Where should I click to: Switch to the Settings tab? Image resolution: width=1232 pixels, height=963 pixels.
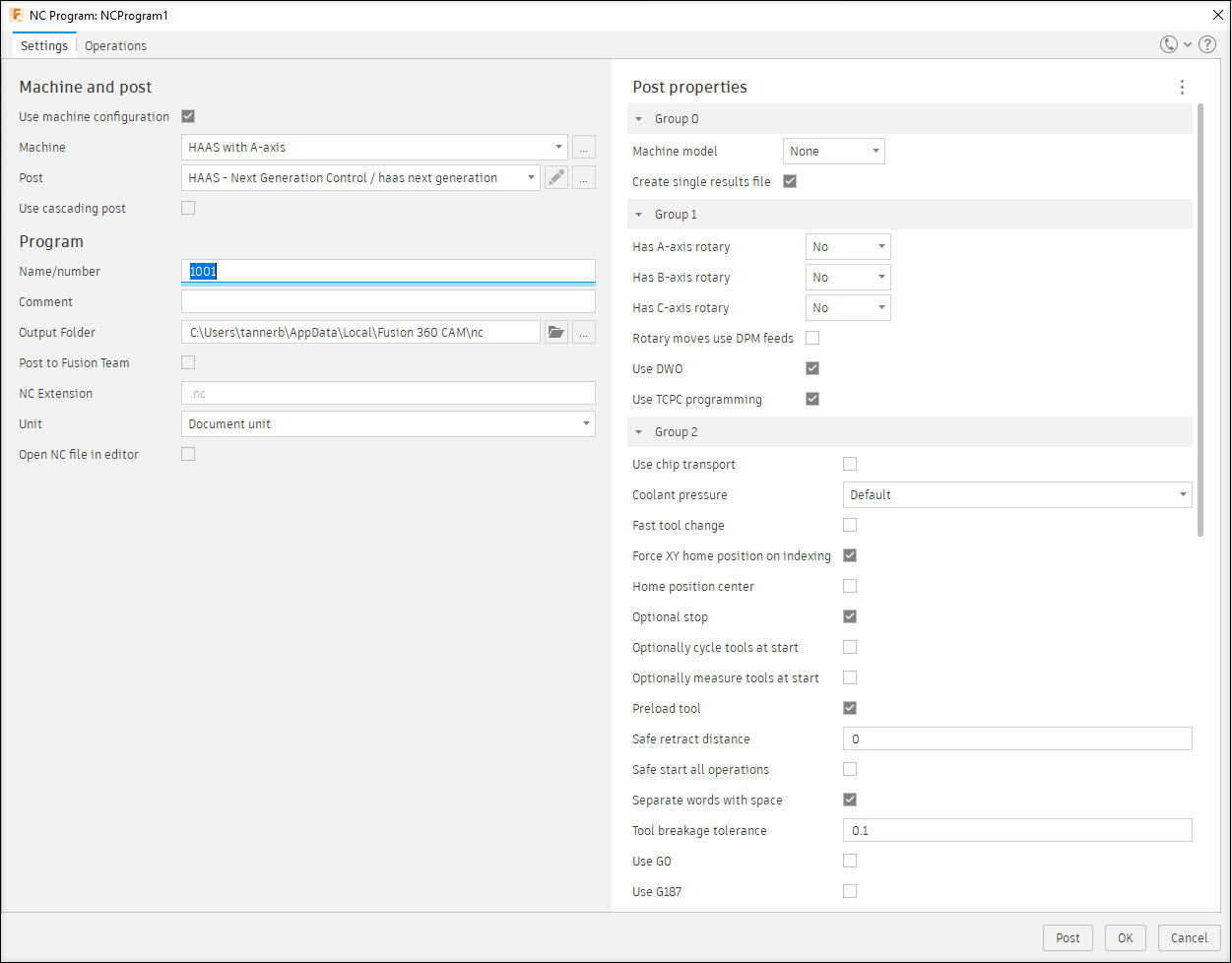44,45
